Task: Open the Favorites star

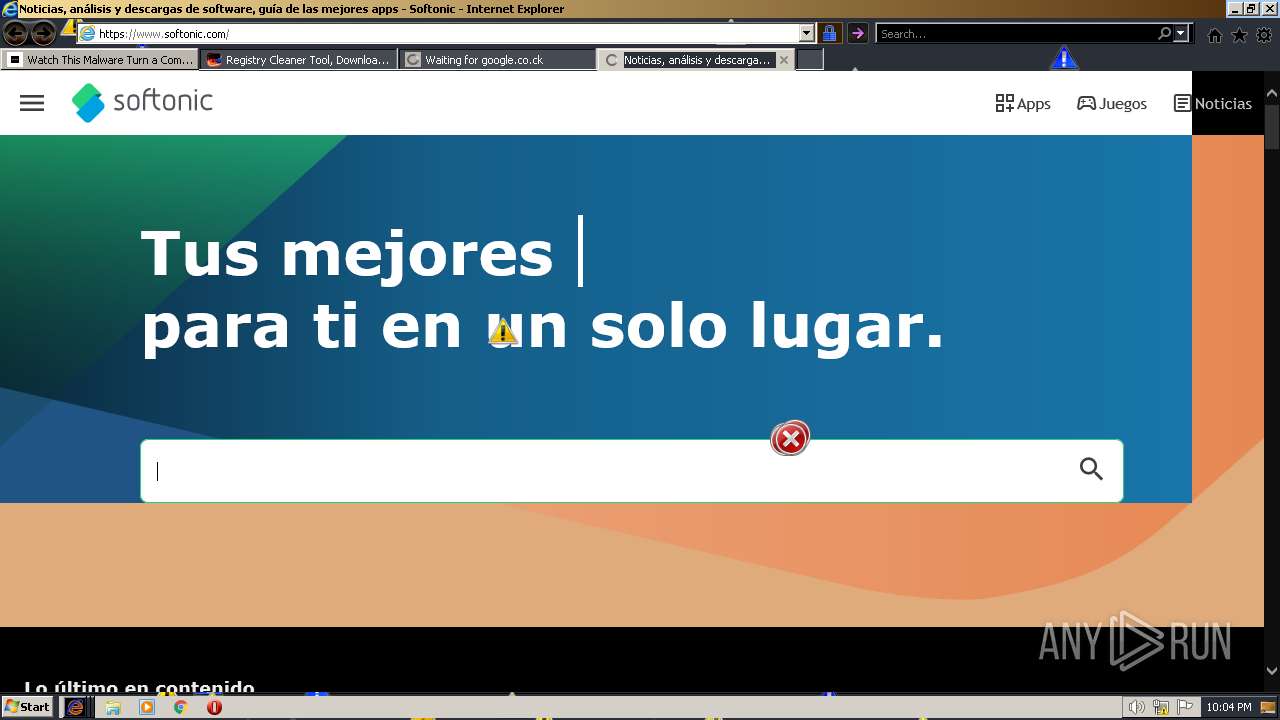Action: tap(1239, 35)
